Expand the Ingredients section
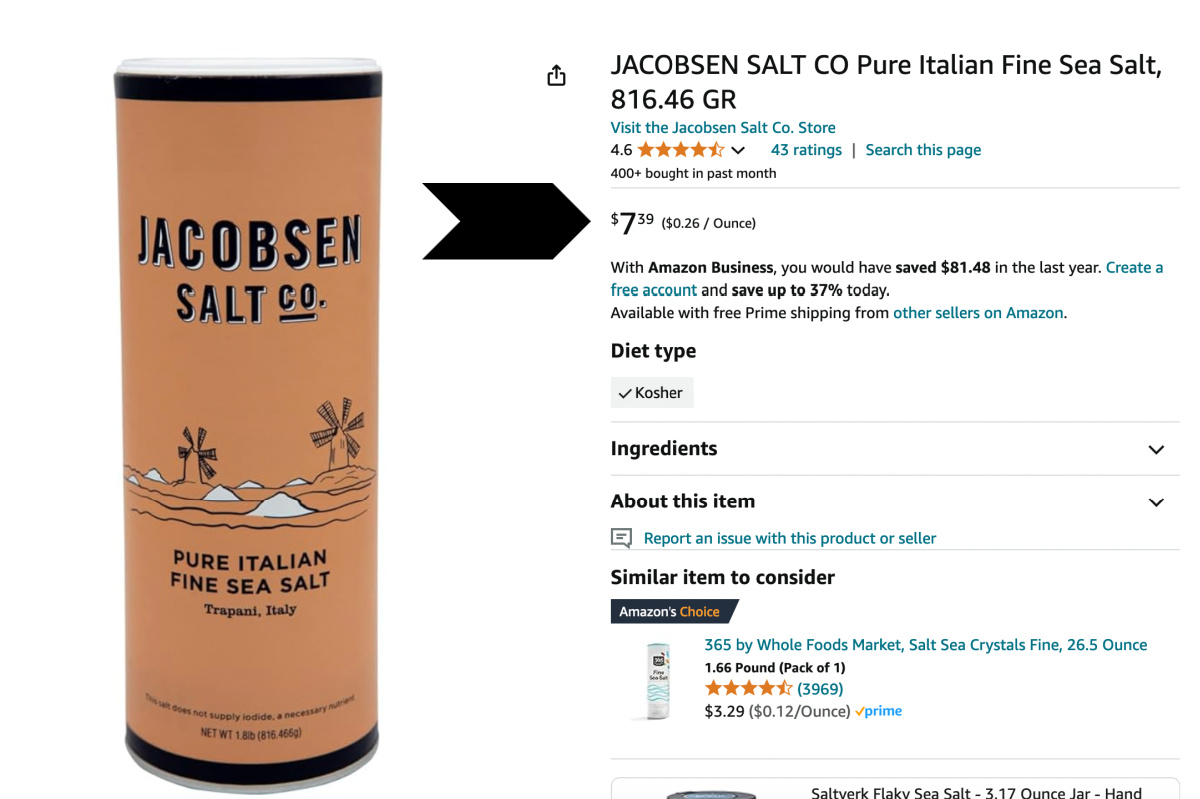 click(1156, 450)
